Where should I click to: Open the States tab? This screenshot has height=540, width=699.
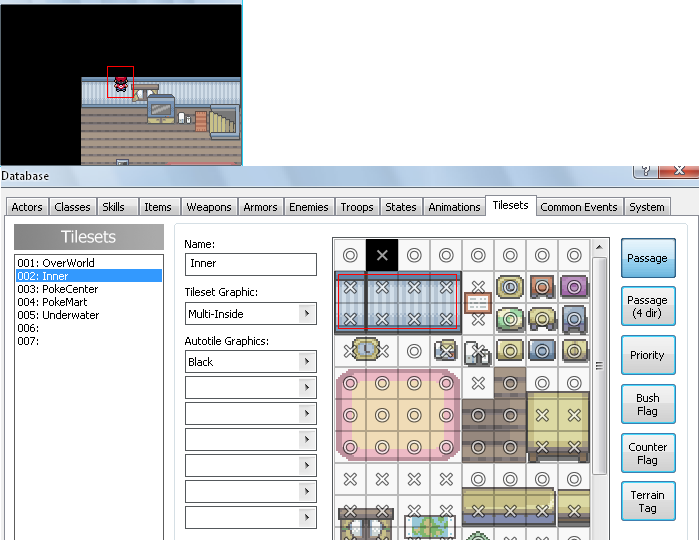tap(400, 207)
